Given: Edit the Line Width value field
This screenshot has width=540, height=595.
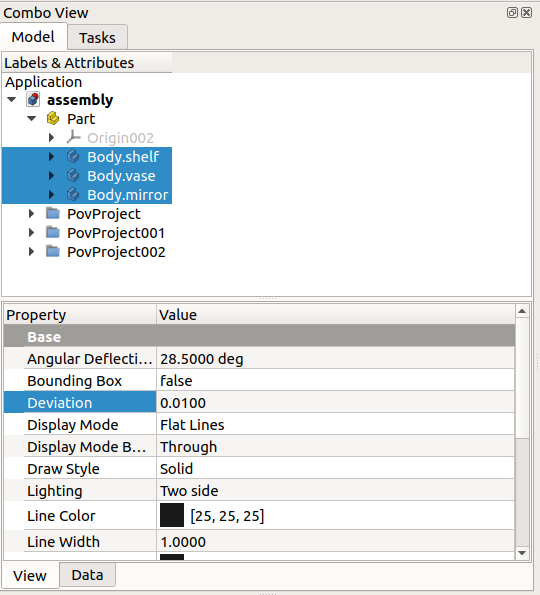Looking at the screenshot, I should pos(335,541).
